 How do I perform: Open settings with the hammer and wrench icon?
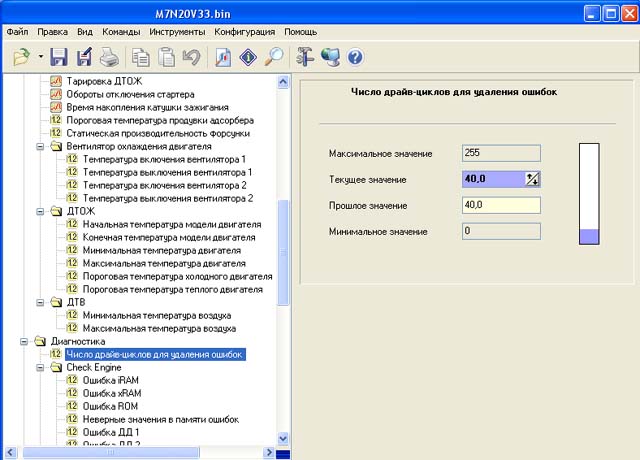coord(305,57)
